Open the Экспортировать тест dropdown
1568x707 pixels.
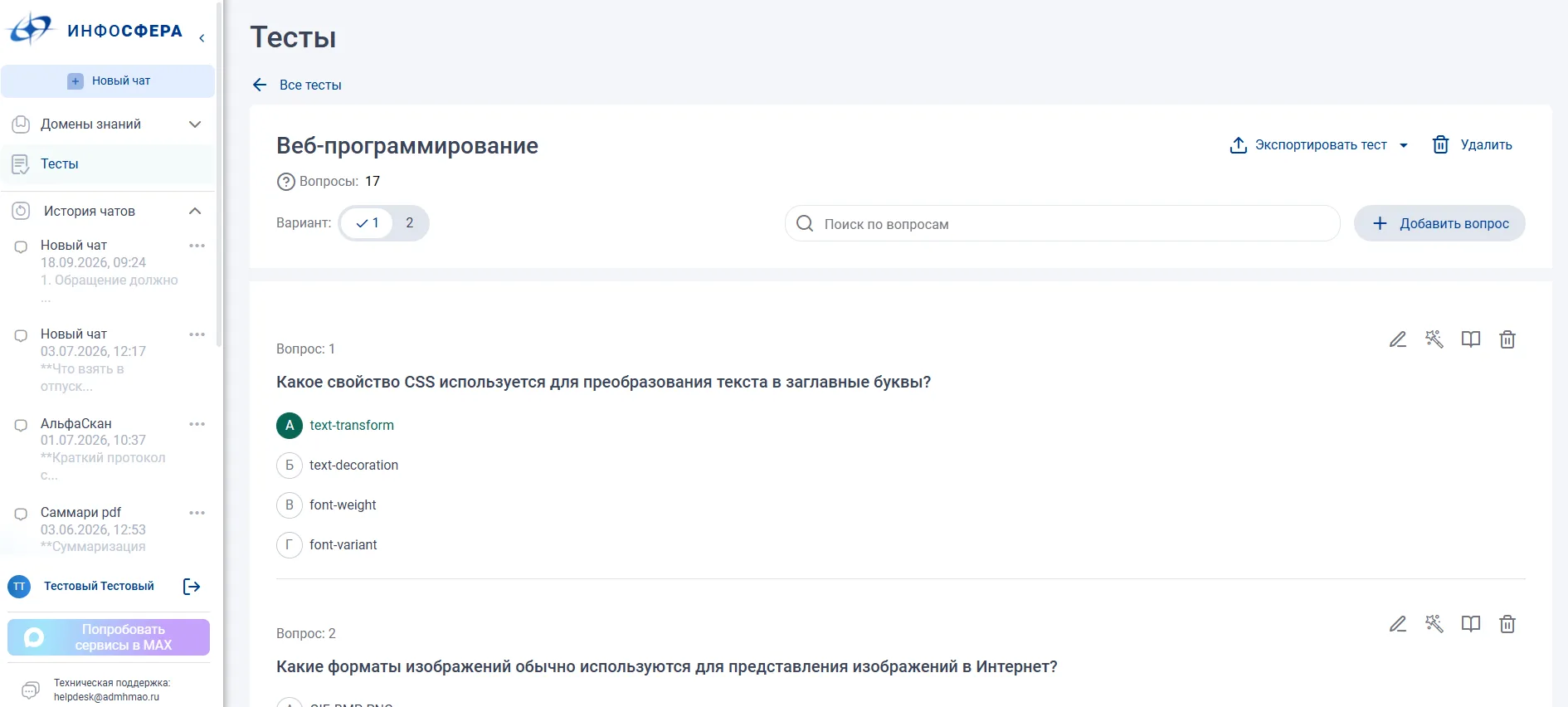tap(1319, 145)
